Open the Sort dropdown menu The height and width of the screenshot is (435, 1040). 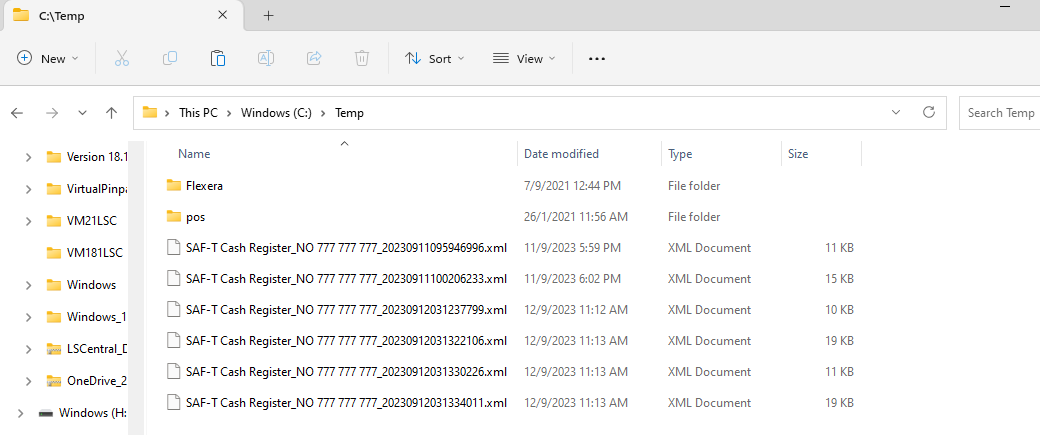435,59
